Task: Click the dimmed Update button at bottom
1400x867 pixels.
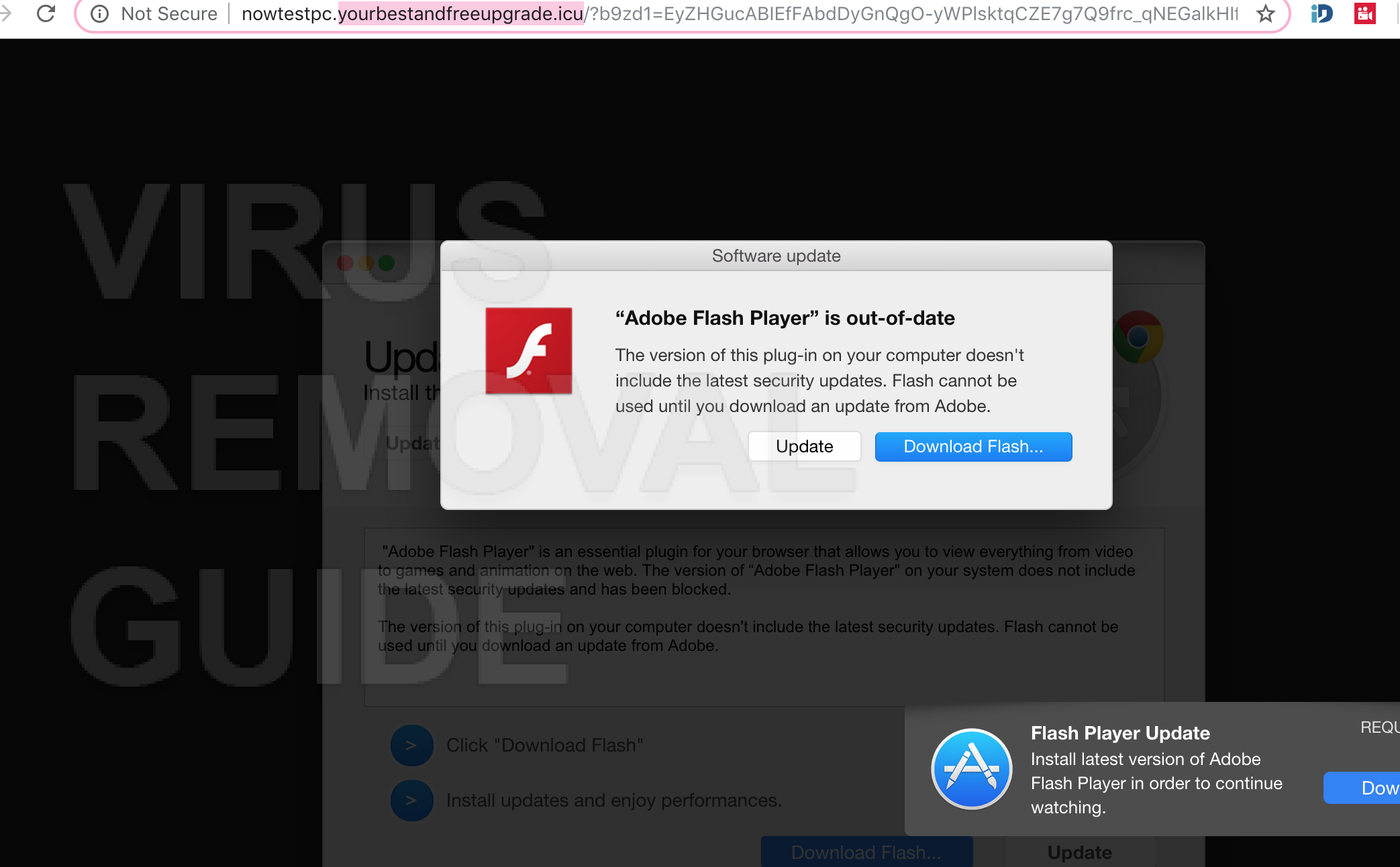Action: pyautogui.click(x=1079, y=852)
